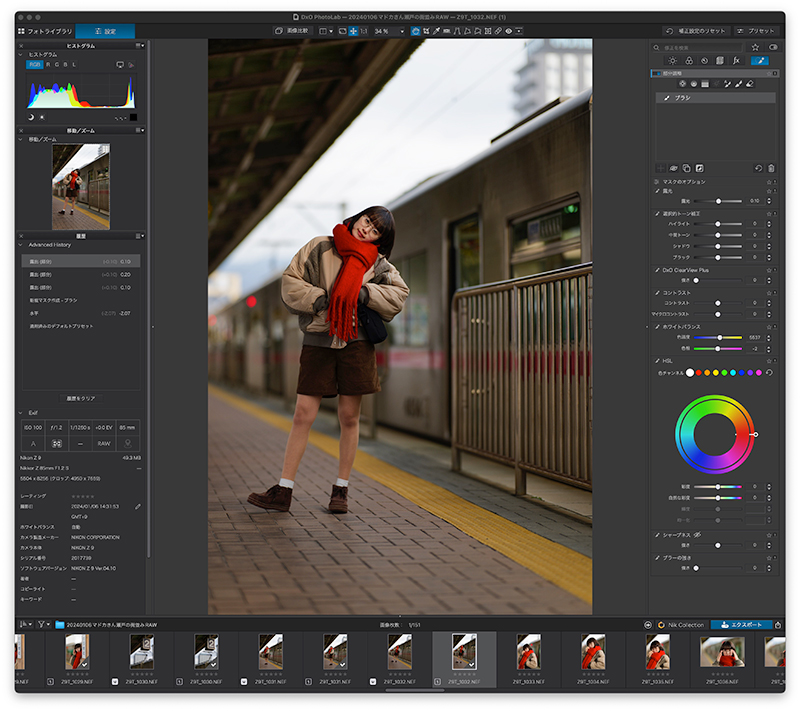Show the L luminance histogram

[74, 65]
